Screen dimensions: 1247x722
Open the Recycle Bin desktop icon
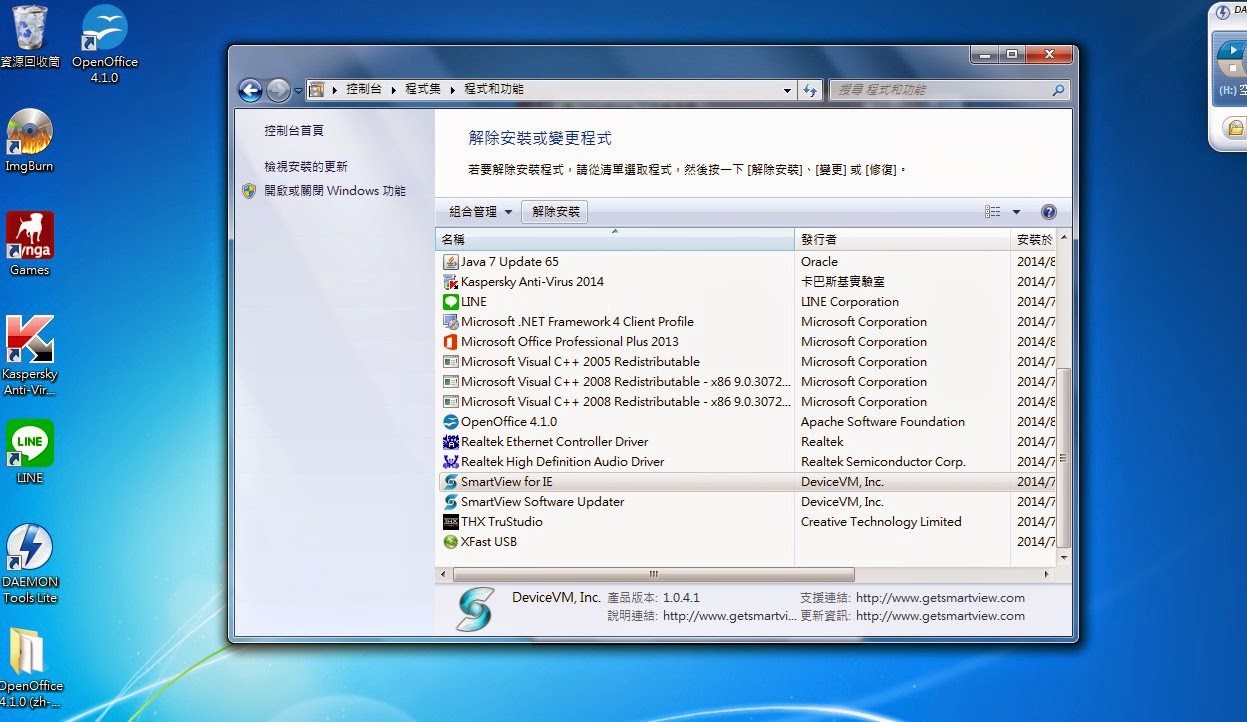tap(29, 36)
